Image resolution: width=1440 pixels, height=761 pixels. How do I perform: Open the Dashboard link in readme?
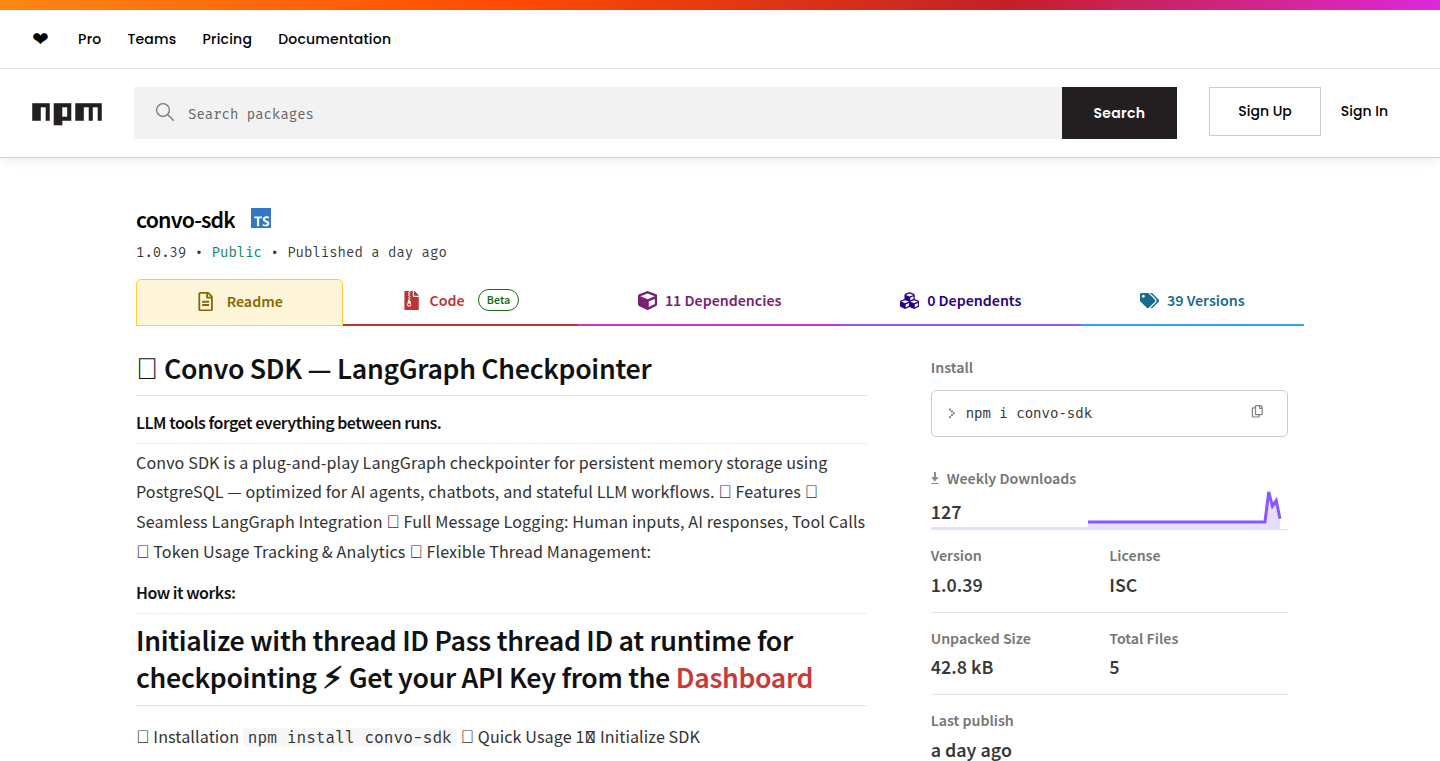[x=744, y=678]
